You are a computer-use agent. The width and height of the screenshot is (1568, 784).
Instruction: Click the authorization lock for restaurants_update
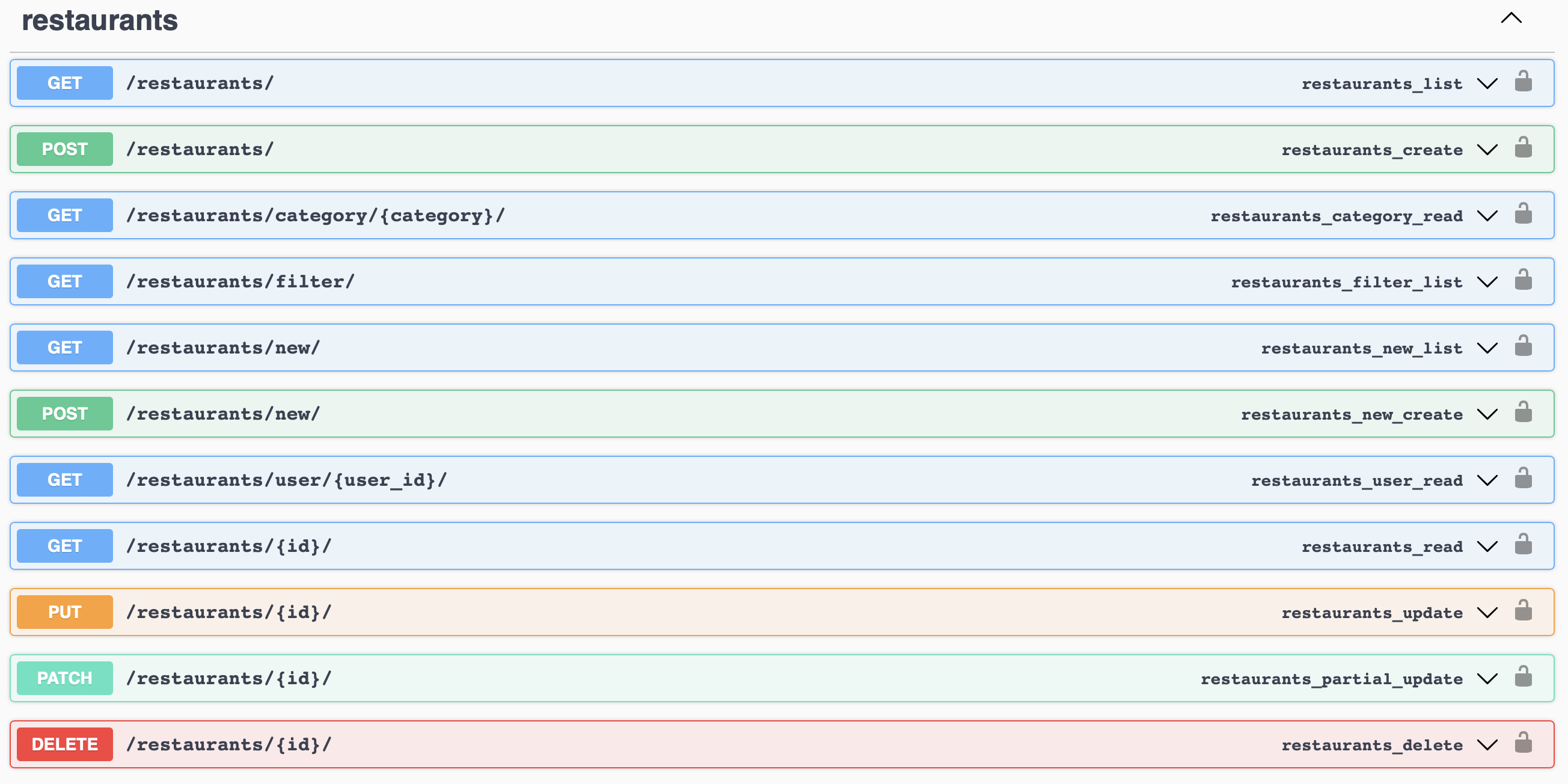pyautogui.click(x=1523, y=611)
